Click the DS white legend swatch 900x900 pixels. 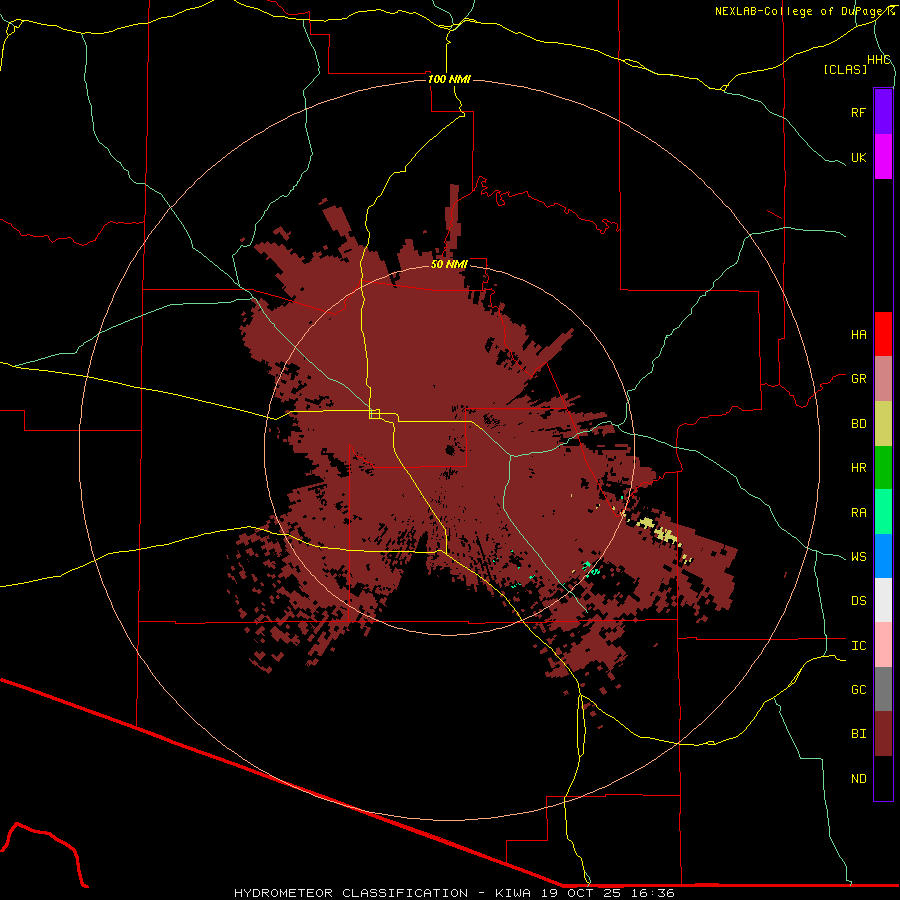point(883,600)
